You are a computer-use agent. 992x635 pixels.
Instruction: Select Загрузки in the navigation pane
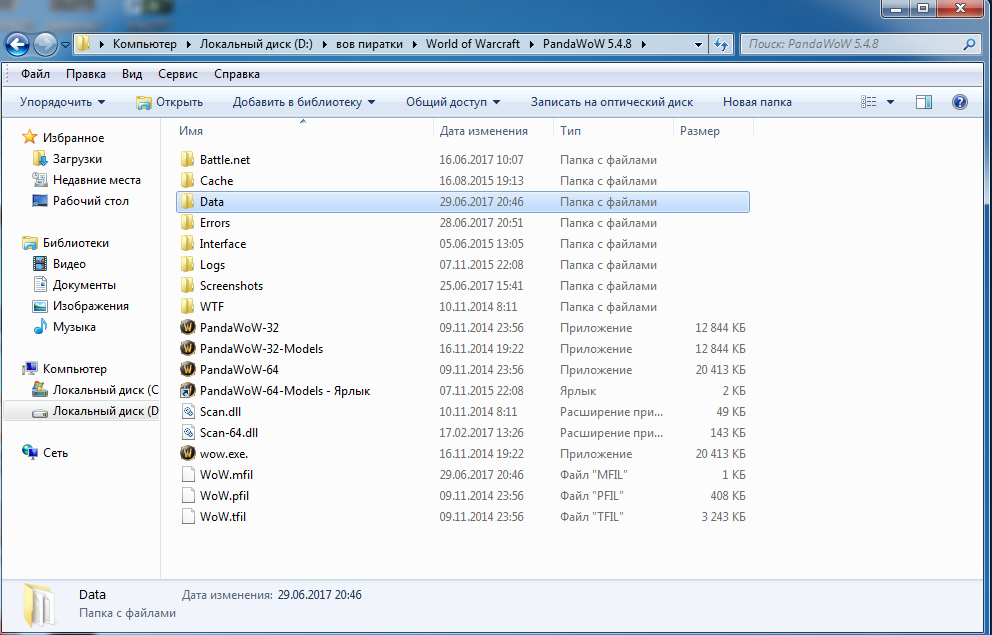click(x=77, y=159)
